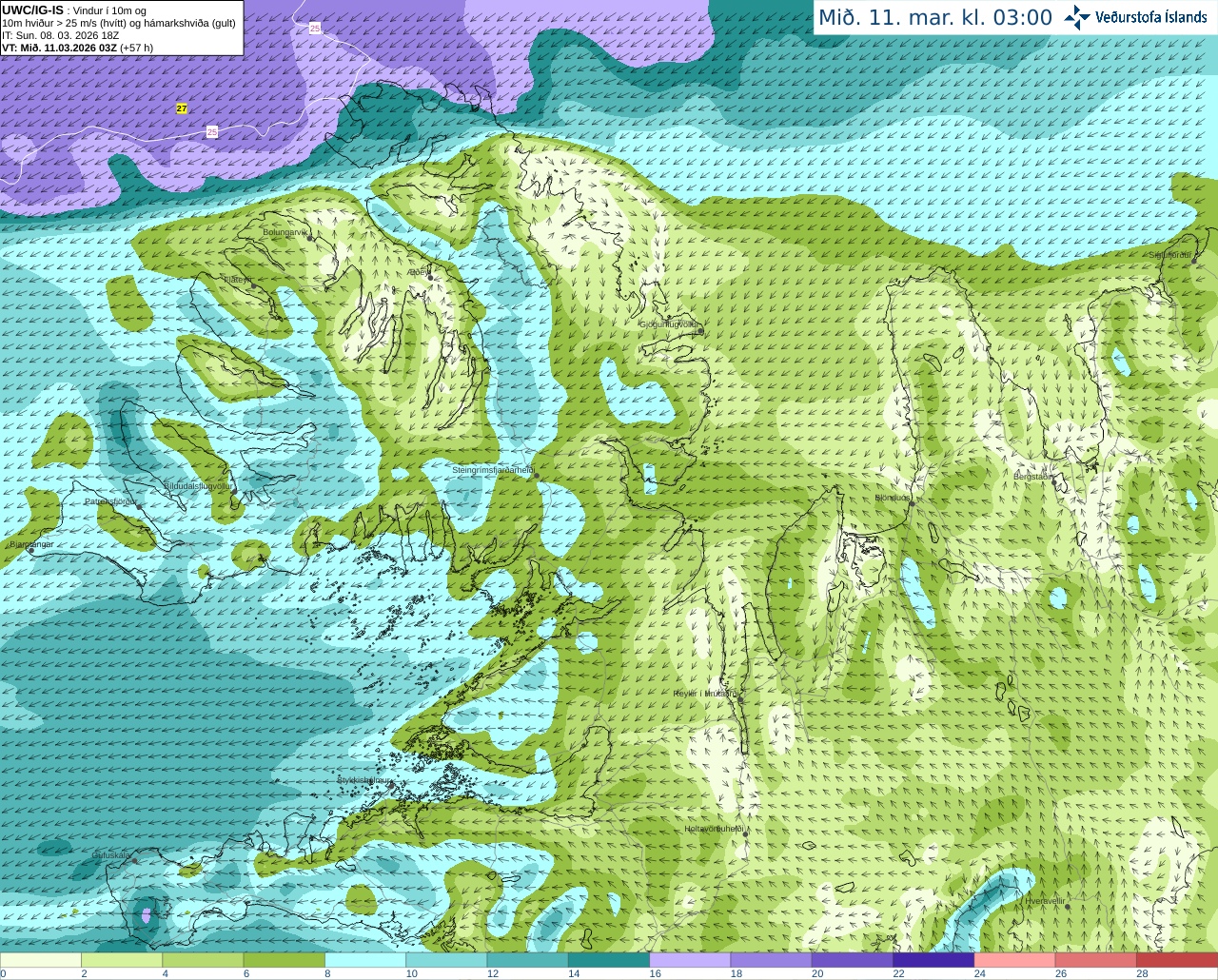Select the Reykir í Hrútafirði station label

coord(705,694)
